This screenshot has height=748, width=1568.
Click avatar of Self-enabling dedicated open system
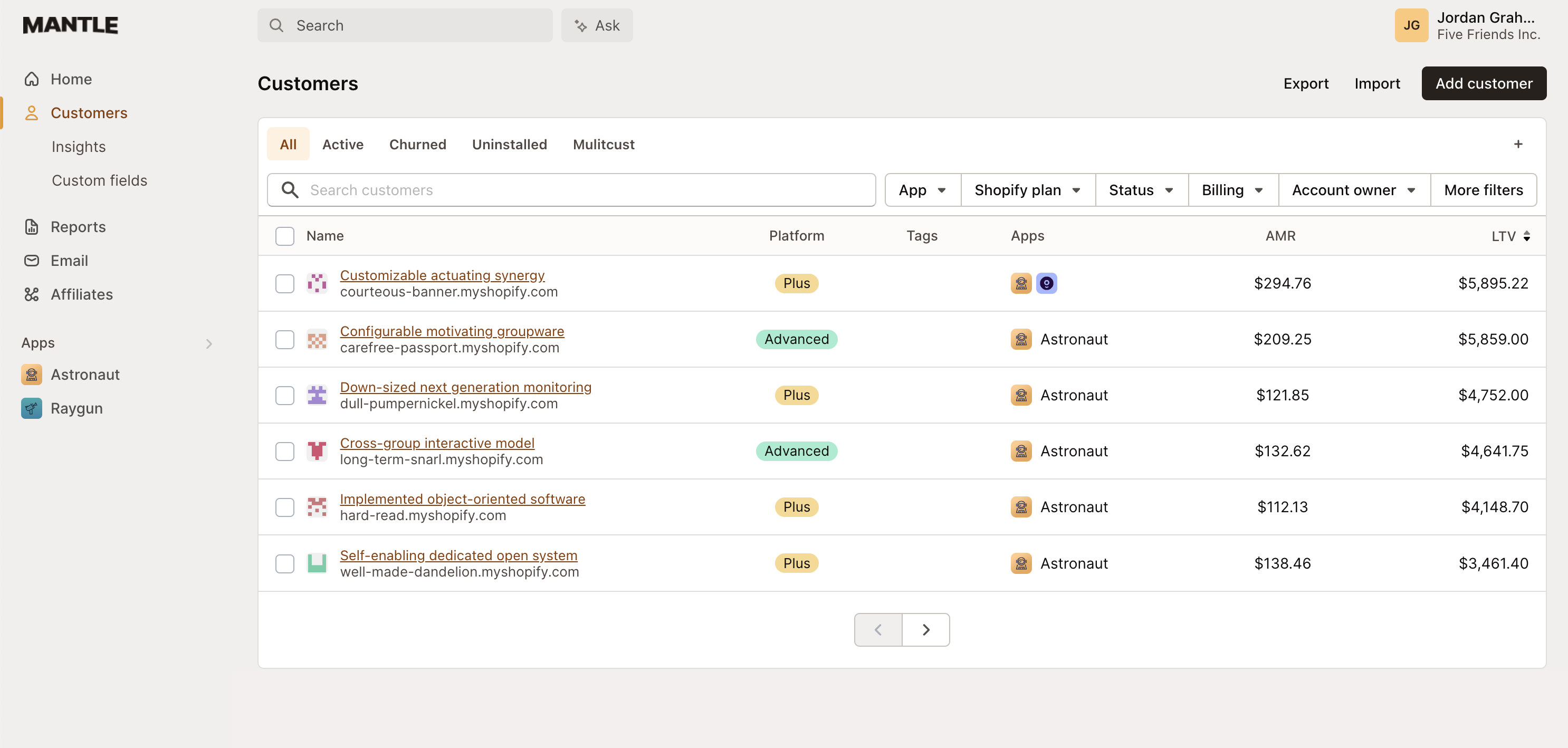[317, 563]
